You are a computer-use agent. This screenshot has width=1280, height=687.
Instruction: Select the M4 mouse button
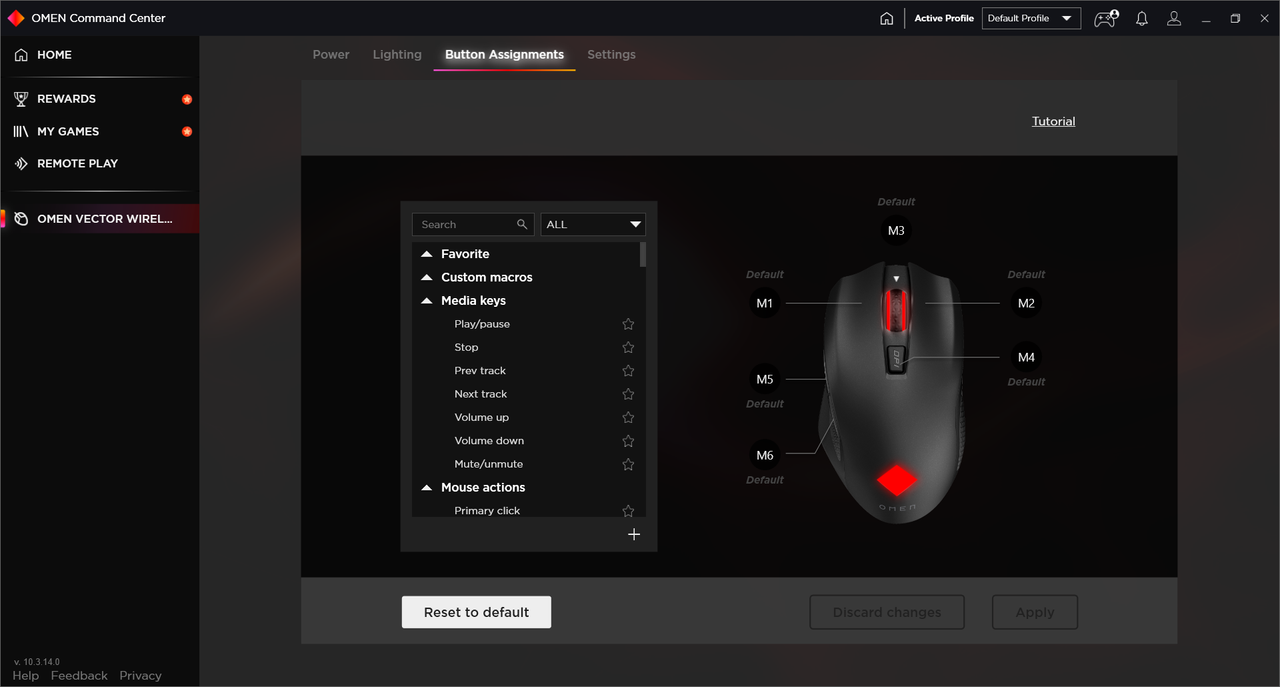(x=1026, y=357)
